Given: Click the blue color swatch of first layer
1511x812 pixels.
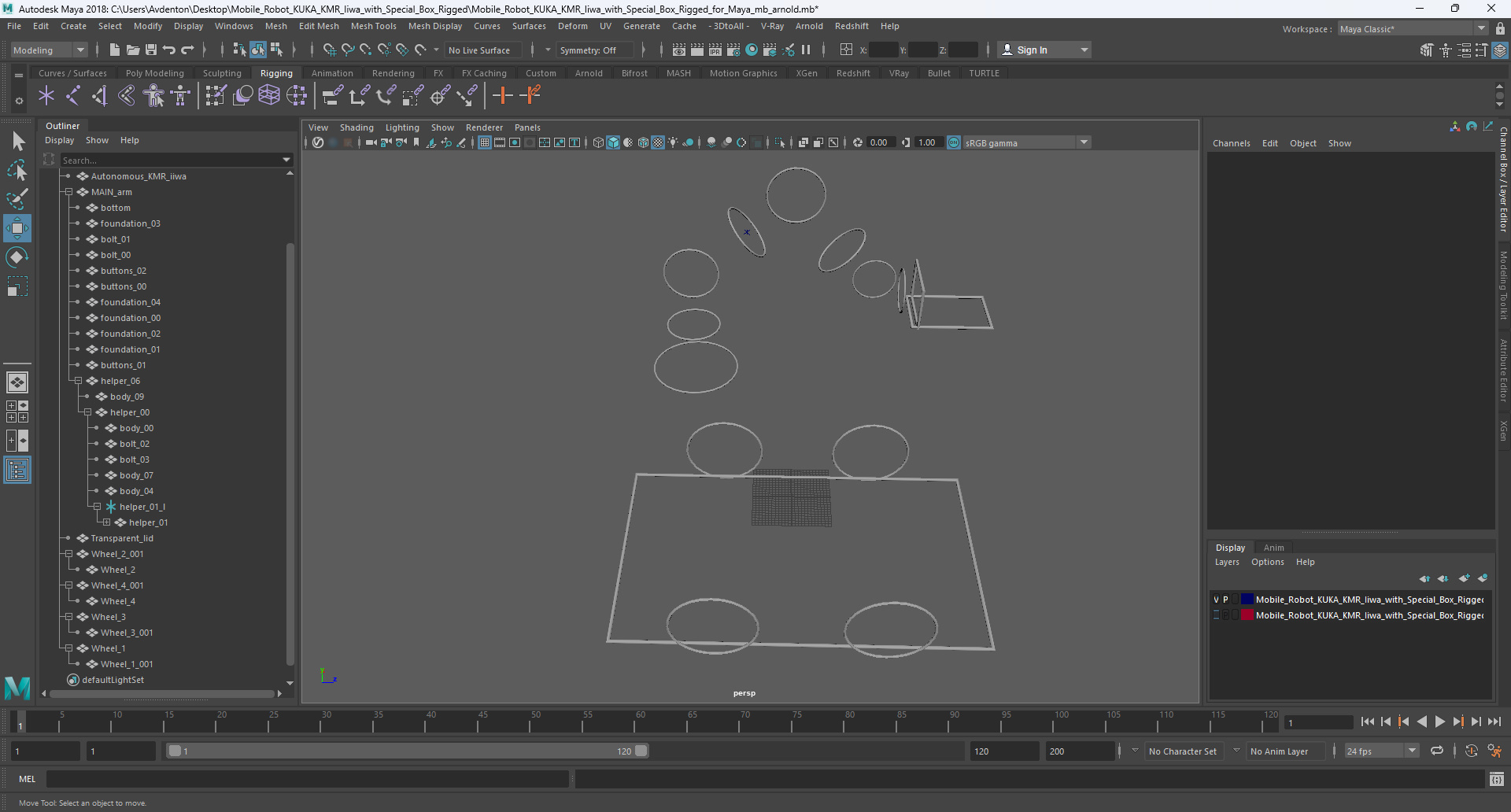Looking at the screenshot, I should coord(1247,600).
